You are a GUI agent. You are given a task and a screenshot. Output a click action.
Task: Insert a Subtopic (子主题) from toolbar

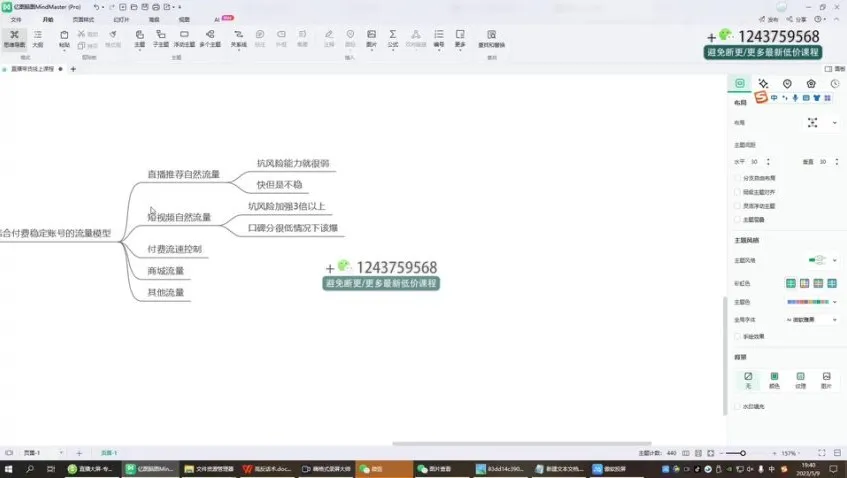coord(161,38)
